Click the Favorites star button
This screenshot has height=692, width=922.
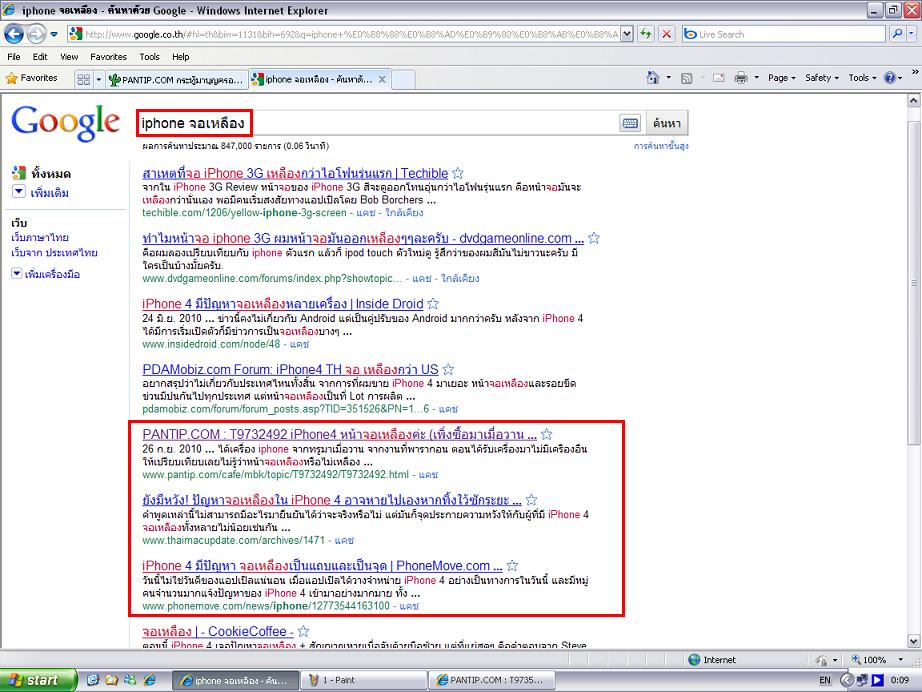pyautogui.click(x=32, y=78)
